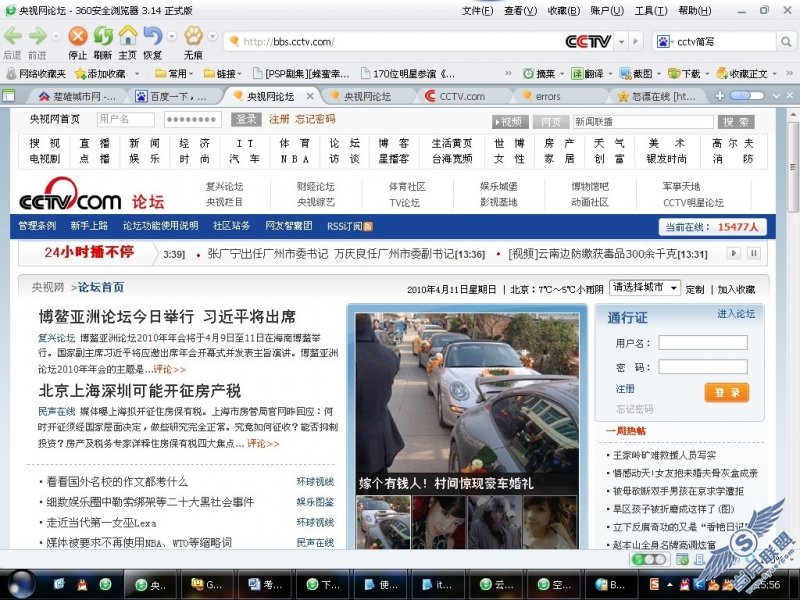Open the 嫁个有钱人 wedding car photo
800x600 pixels.
[467, 402]
